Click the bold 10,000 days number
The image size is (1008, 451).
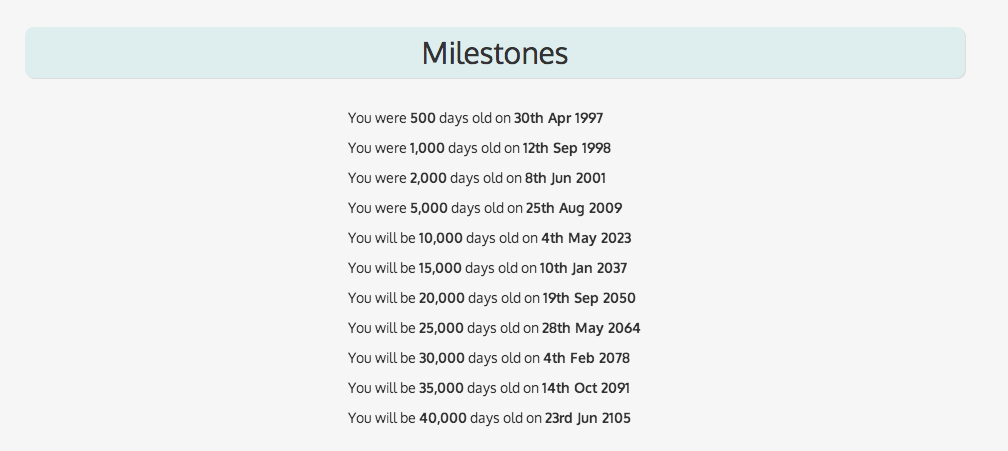tap(440, 238)
